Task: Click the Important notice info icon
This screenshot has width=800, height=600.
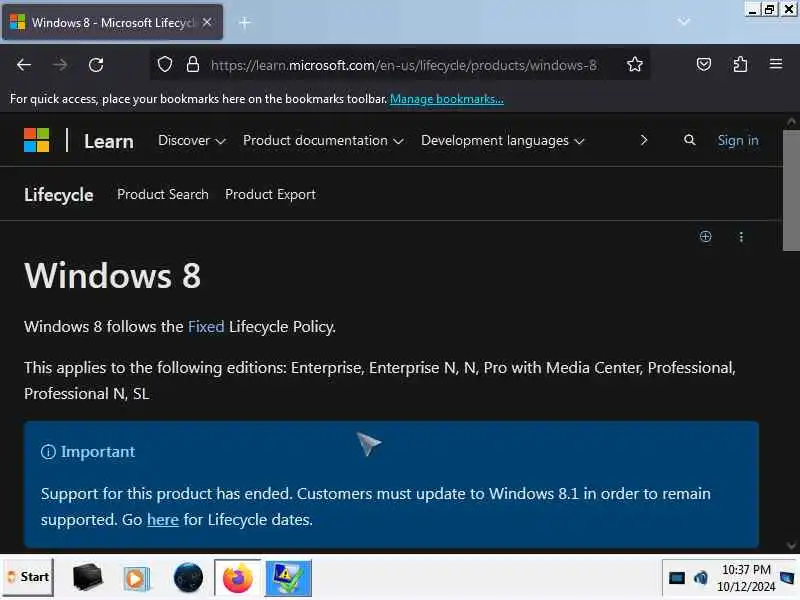Action: pos(48,452)
